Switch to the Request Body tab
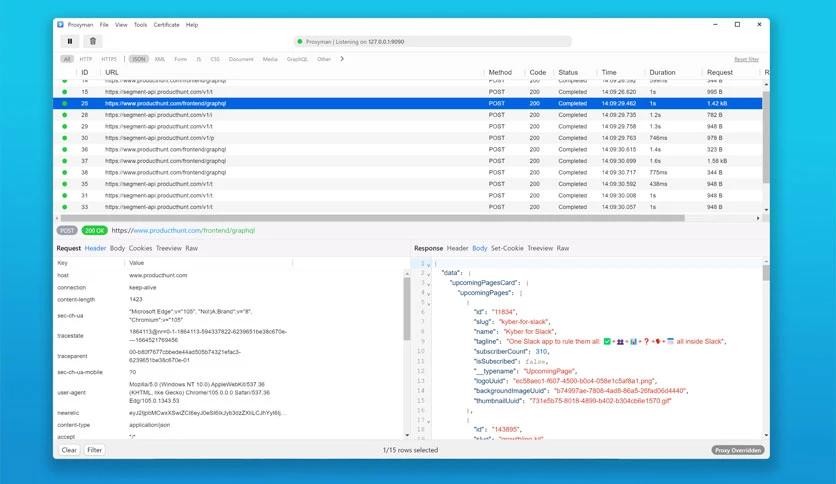This screenshot has width=836, height=484. [x=117, y=248]
